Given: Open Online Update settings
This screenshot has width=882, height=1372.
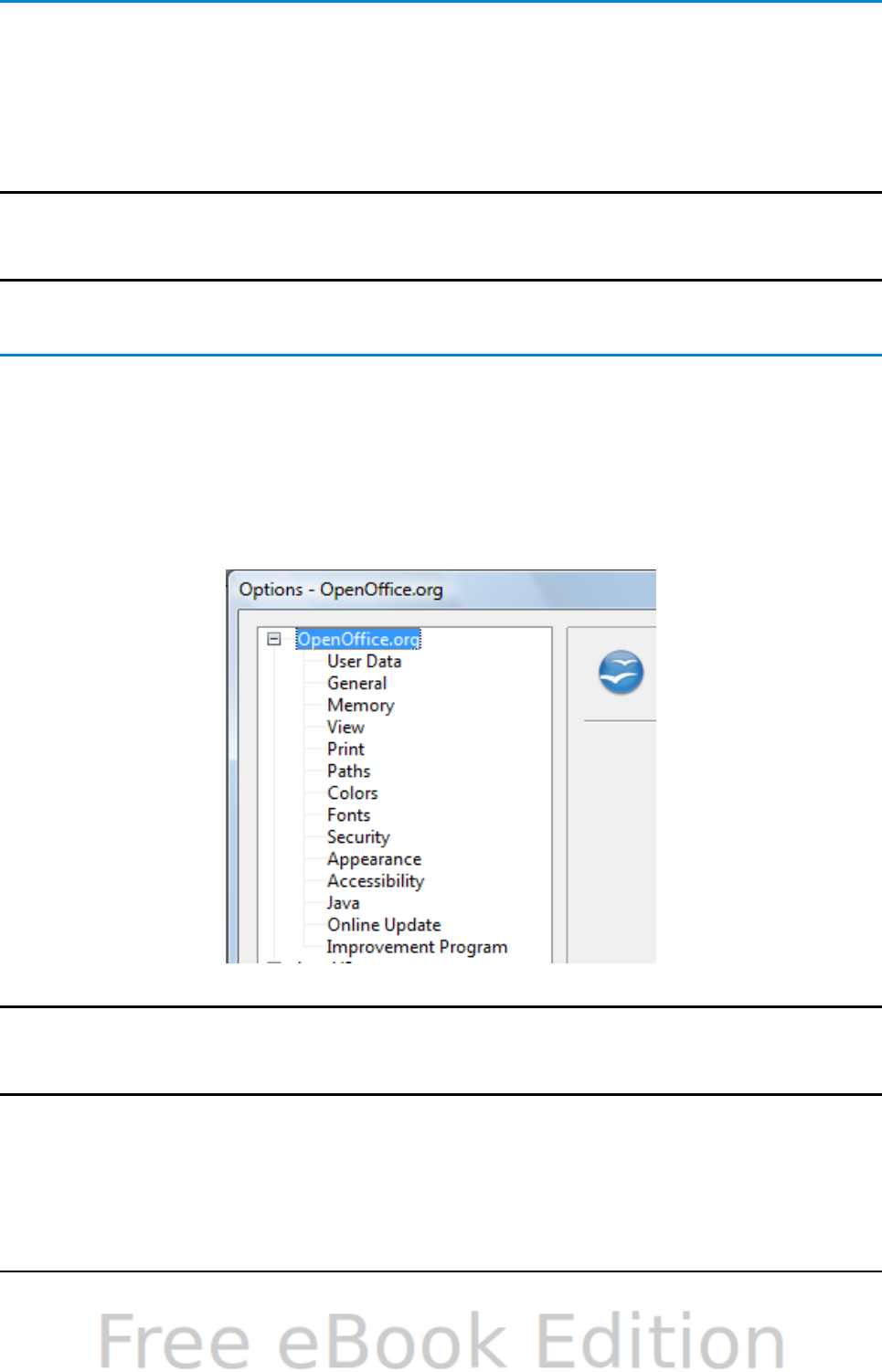Looking at the screenshot, I should (384, 925).
